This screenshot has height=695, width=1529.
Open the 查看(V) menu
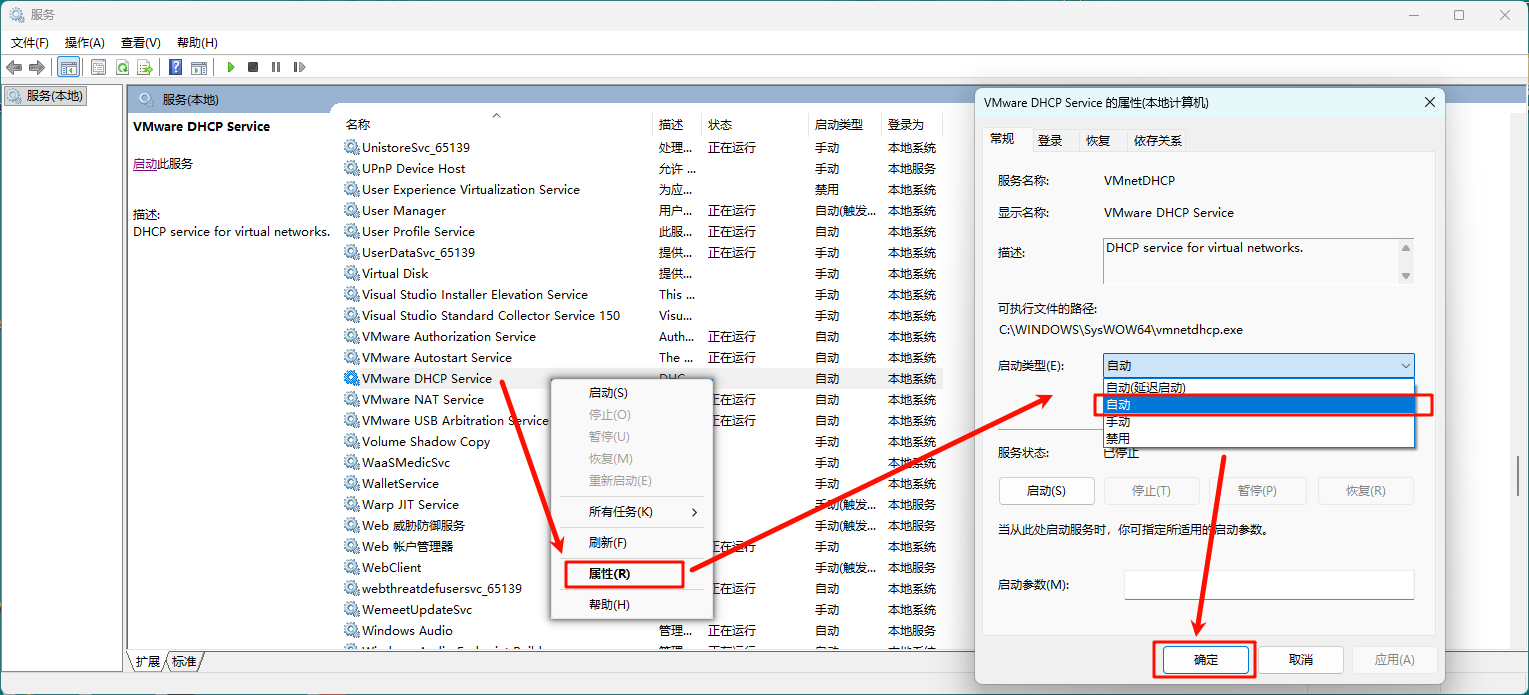coord(141,43)
